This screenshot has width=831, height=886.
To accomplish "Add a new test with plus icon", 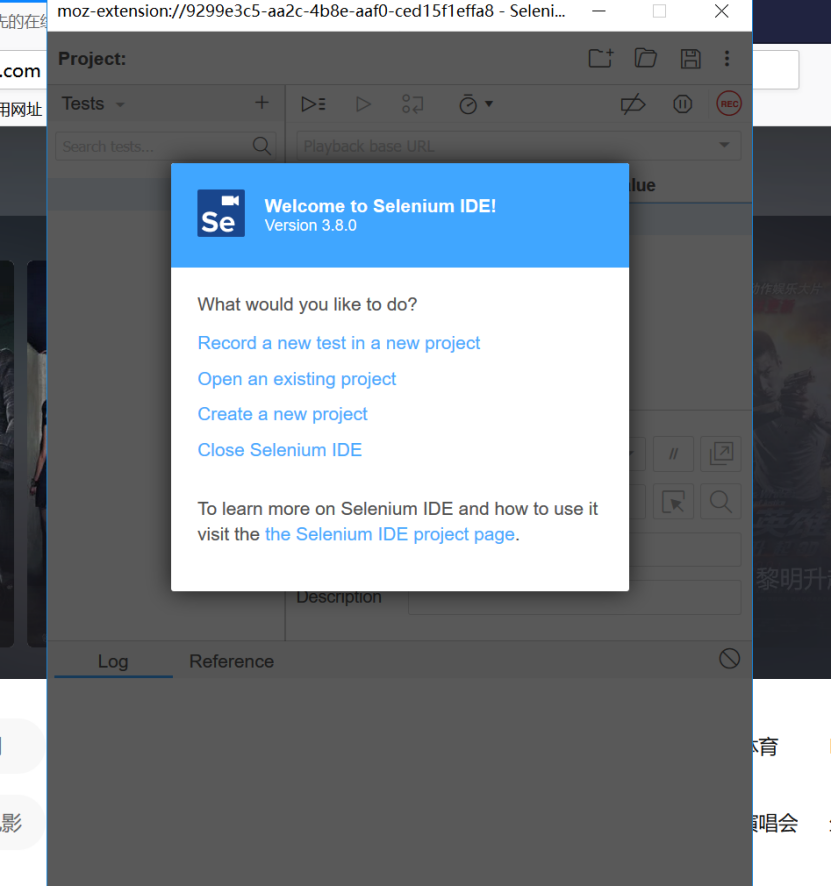I will point(262,103).
